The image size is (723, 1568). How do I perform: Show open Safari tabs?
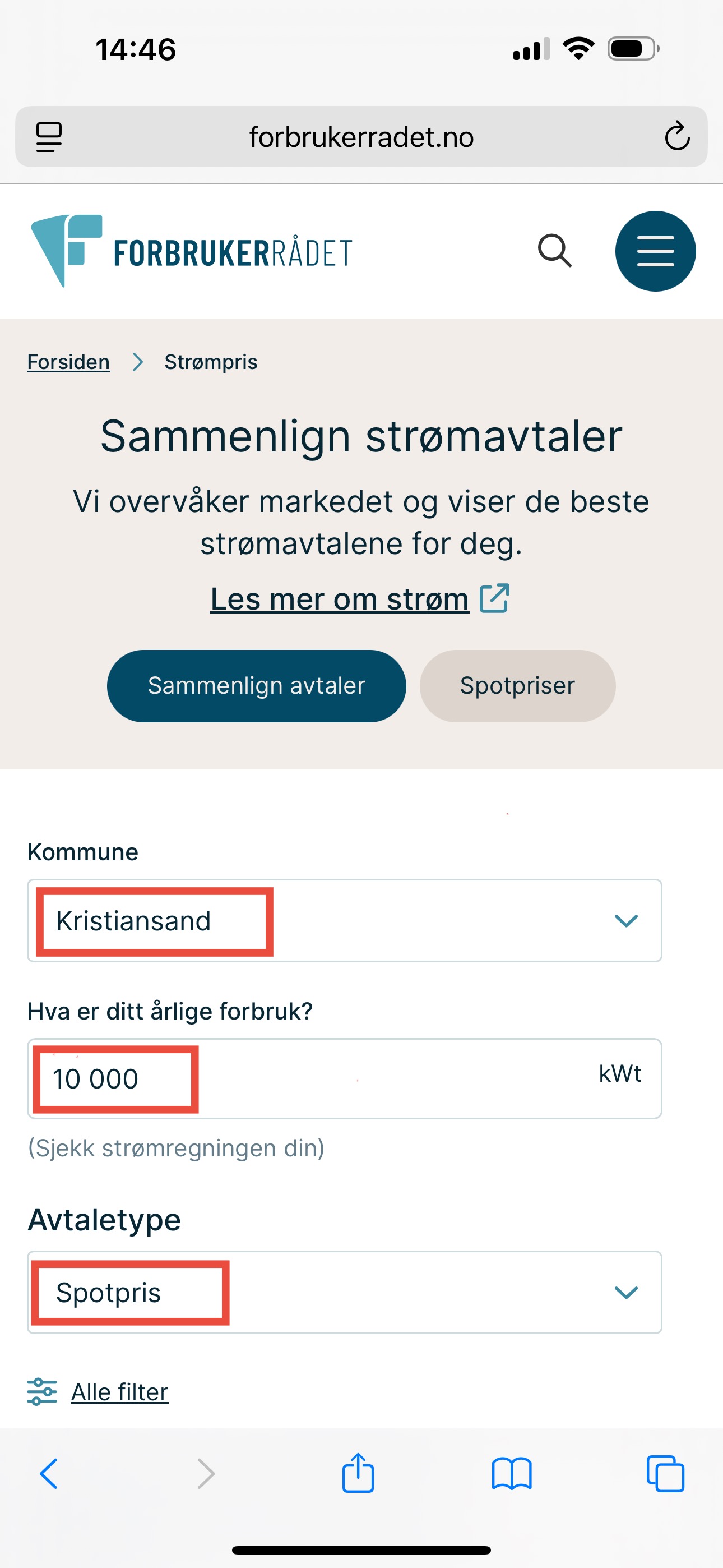point(665,1474)
